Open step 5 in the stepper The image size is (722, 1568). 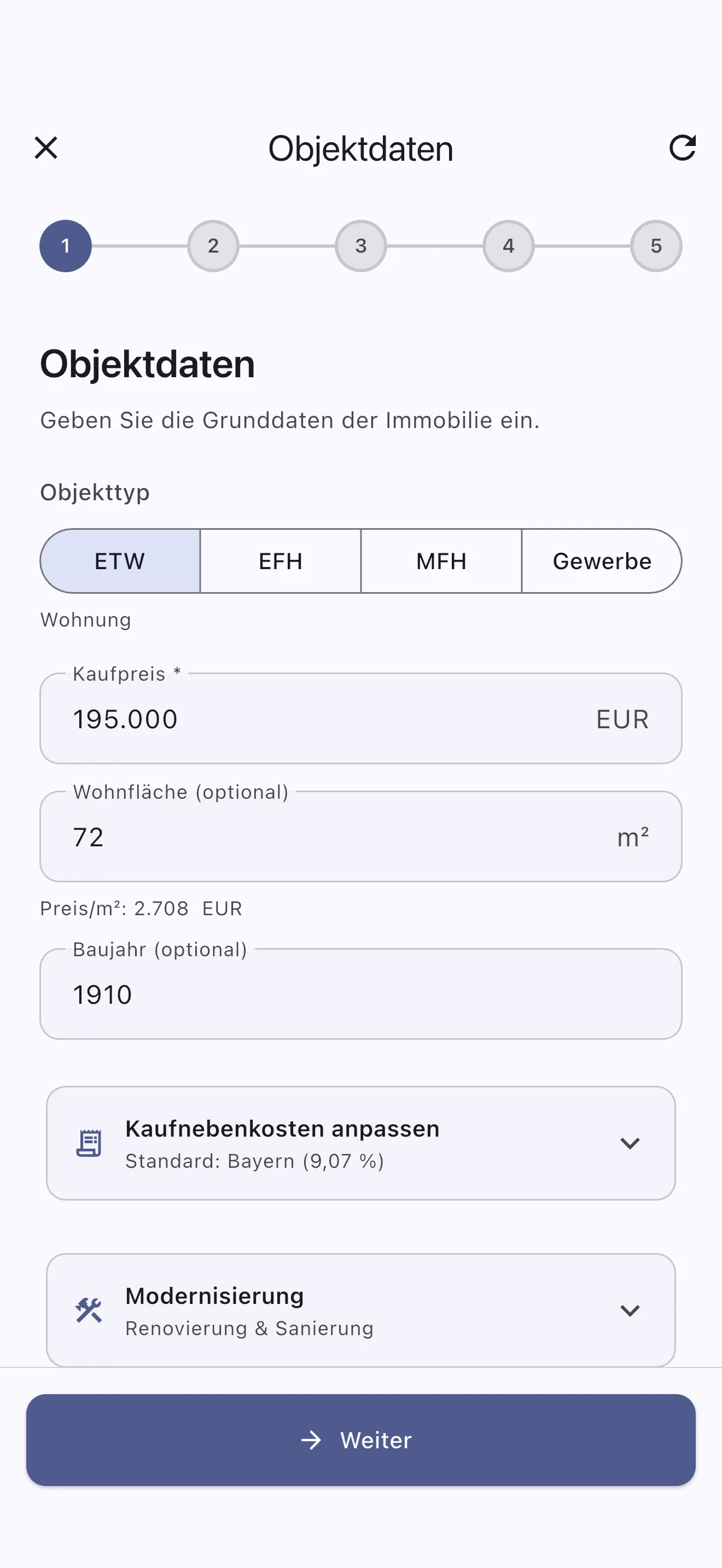tap(656, 246)
